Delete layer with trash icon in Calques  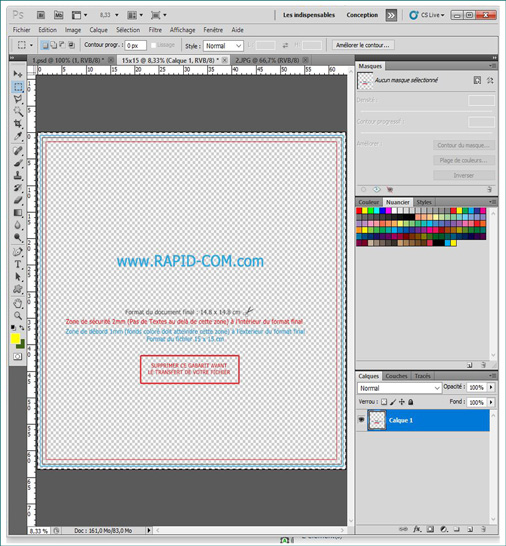click(x=483, y=529)
